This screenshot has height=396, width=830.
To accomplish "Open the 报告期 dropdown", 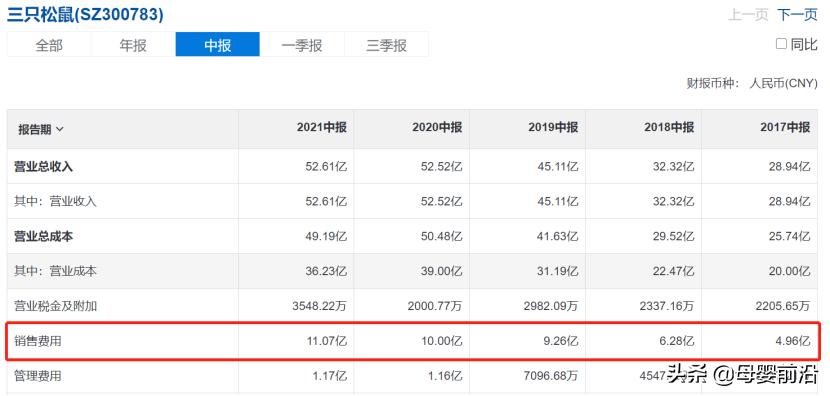I will click(41, 129).
